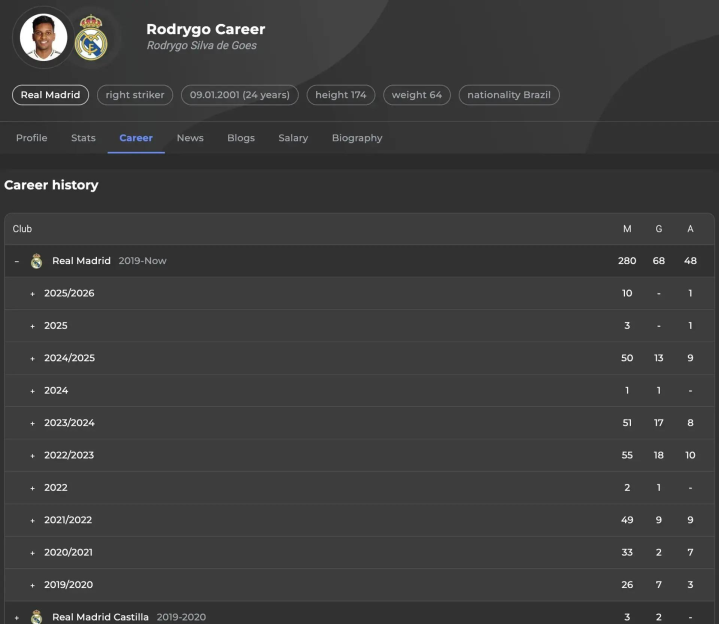The width and height of the screenshot is (719, 624).
Task: Click the nationality Brazil tag
Action: point(509,95)
